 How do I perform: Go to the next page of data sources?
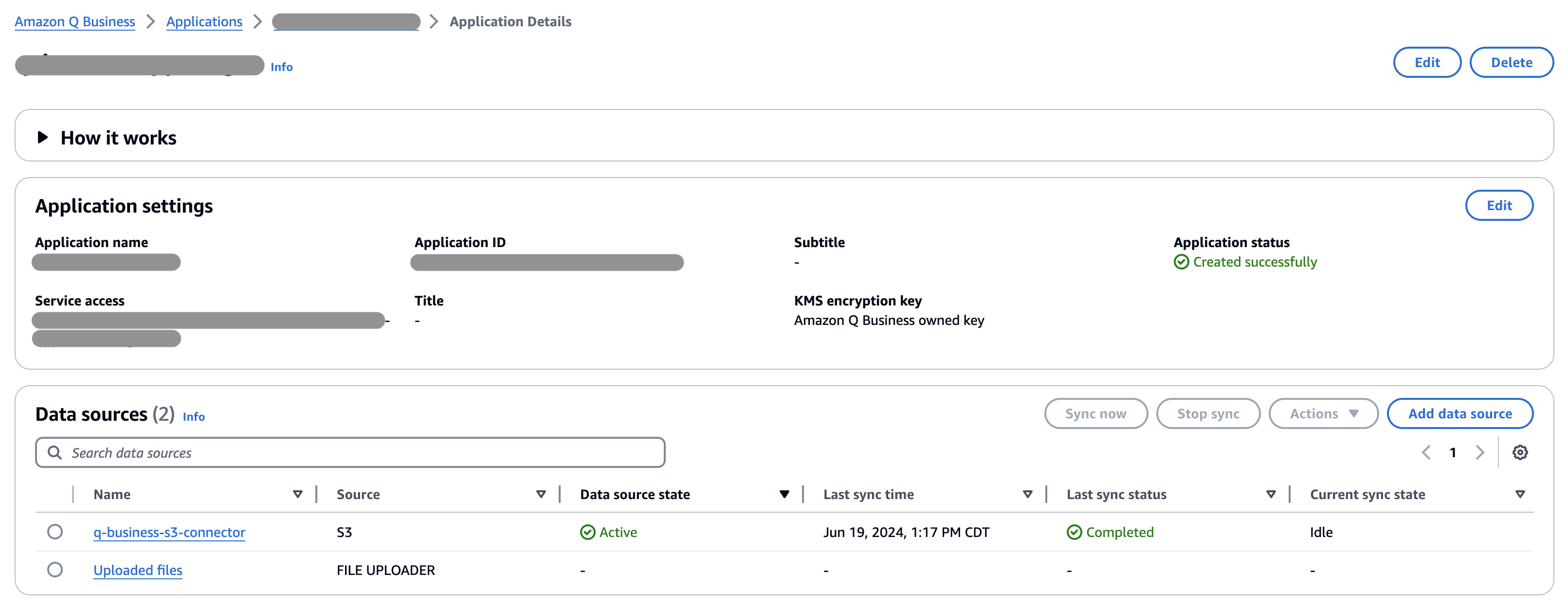coord(1481,452)
